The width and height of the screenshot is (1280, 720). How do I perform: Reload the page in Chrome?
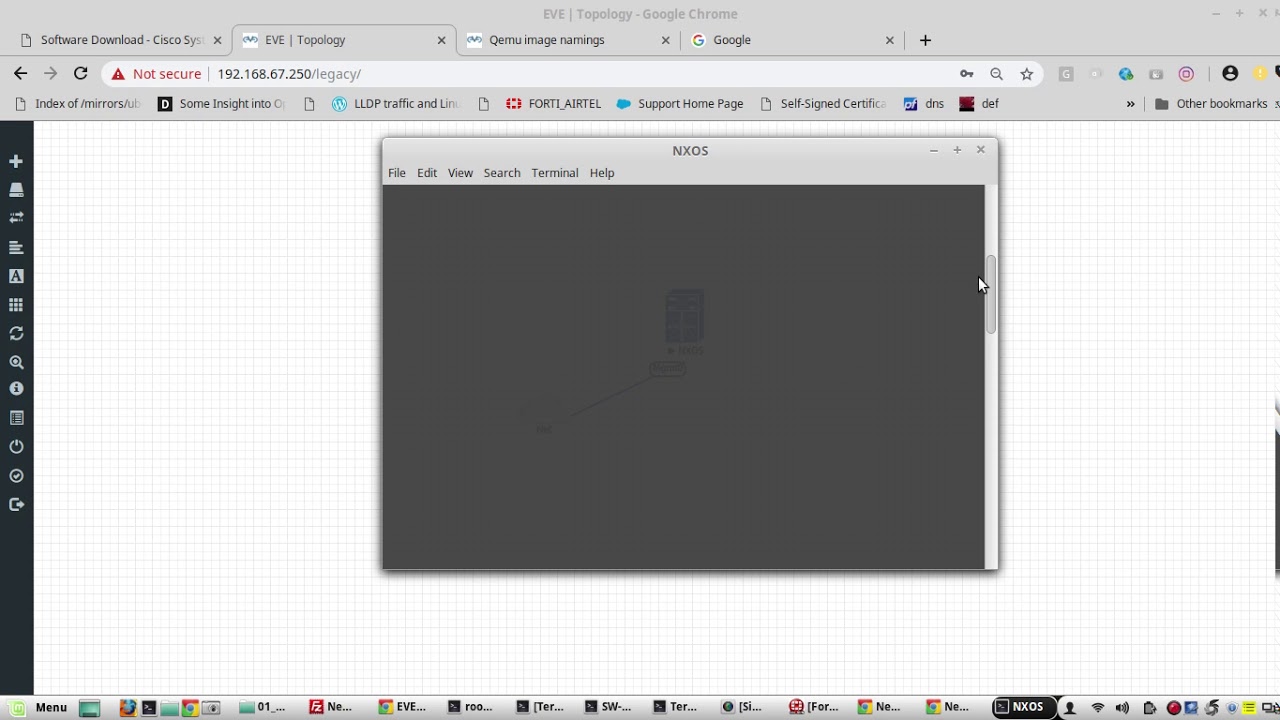tap(81, 73)
